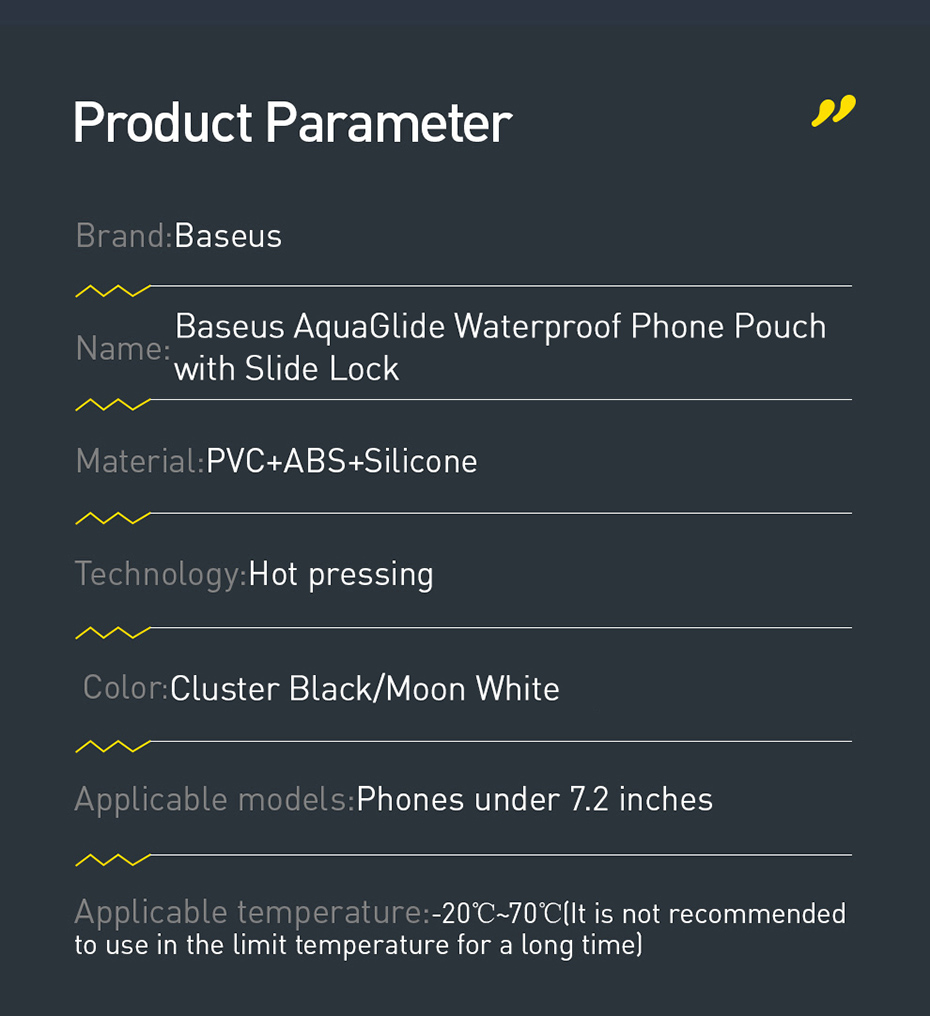The image size is (930, 1016).
Task: Select the "Brand:" label
Action: (x=124, y=236)
